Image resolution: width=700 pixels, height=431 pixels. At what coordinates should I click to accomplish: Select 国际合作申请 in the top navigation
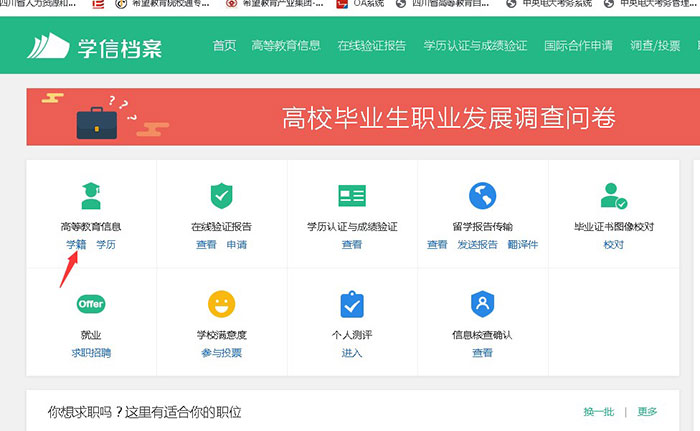click(x=579, y=46)
